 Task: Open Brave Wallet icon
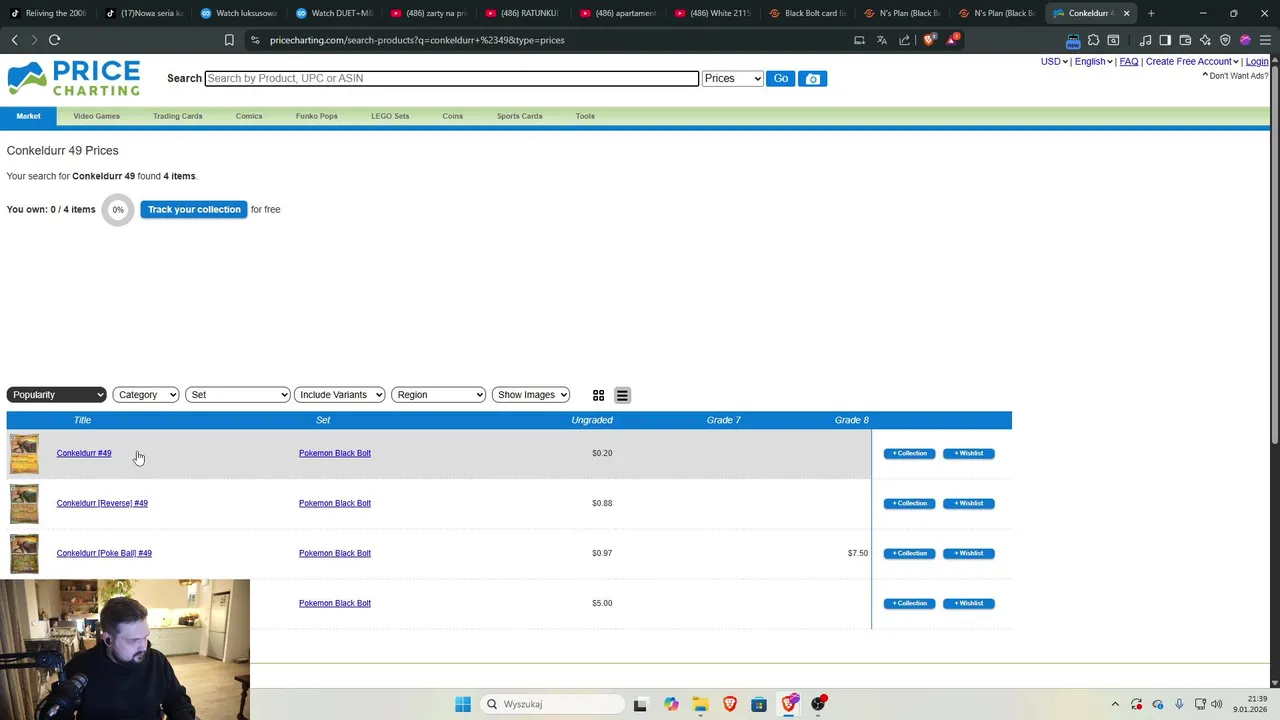click(x=1185, y=40)
